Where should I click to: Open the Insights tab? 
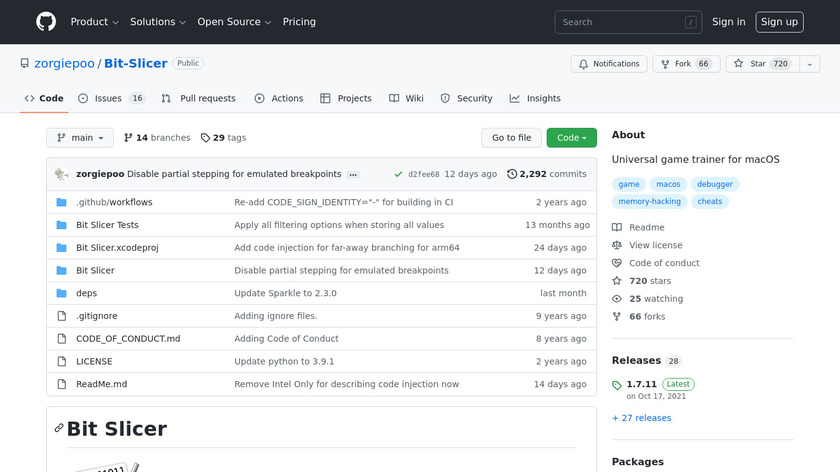pyautogui.click(x=535, y=99)
